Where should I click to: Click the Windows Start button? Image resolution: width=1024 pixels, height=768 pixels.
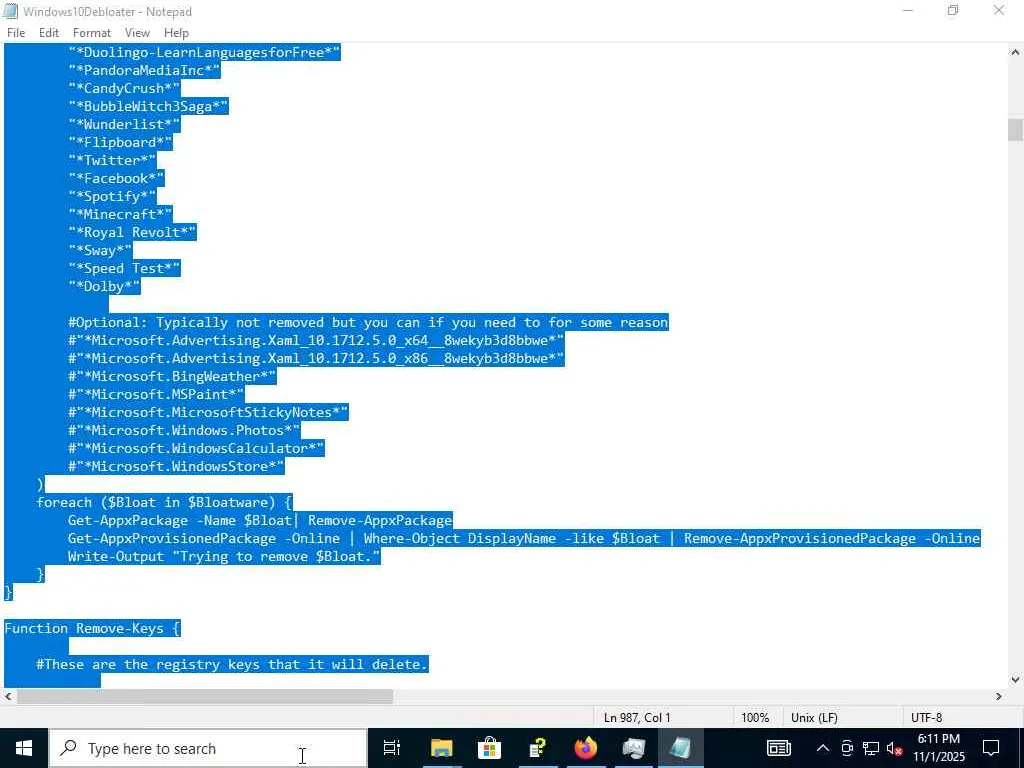(x=24, y=748)
